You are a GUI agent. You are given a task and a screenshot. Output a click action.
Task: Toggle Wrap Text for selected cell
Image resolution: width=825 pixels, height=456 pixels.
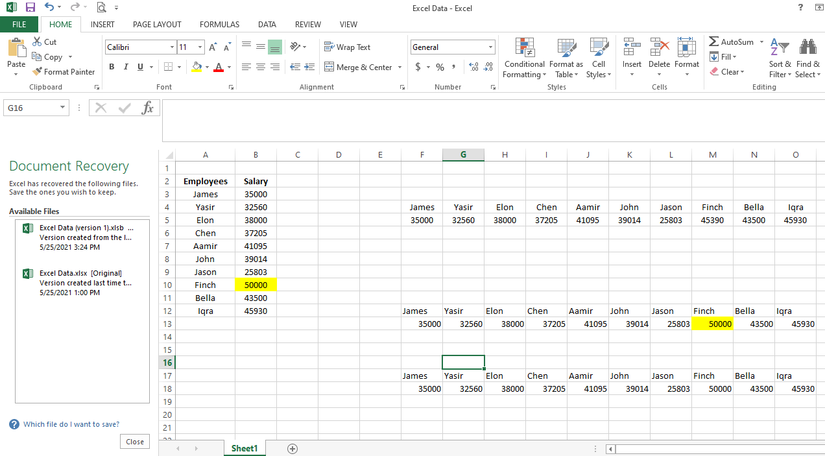tap(347, 47)
